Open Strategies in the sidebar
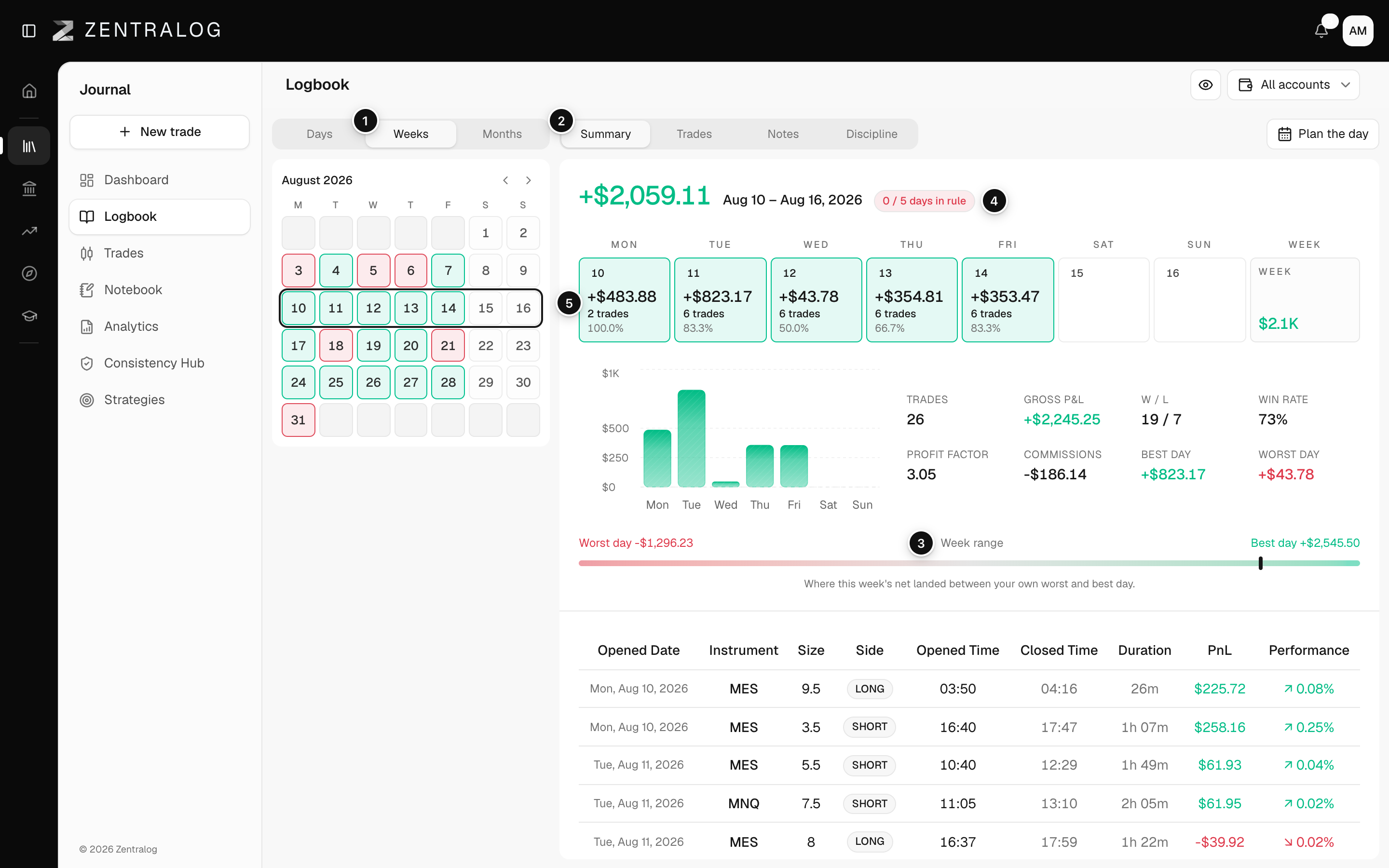Screen dimensions: 1389x868 click(160, 400)
